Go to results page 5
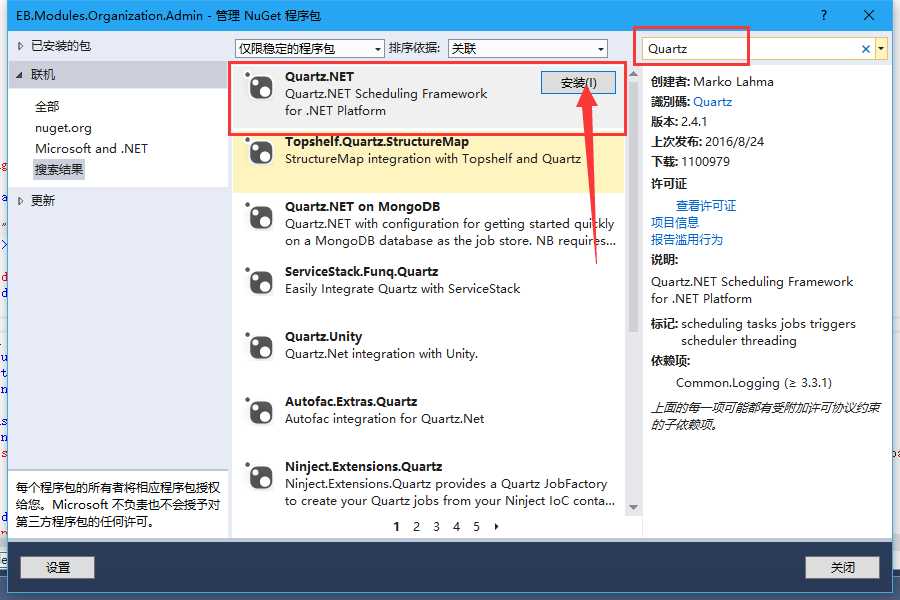900x600 pixels. tap(476, 527)
